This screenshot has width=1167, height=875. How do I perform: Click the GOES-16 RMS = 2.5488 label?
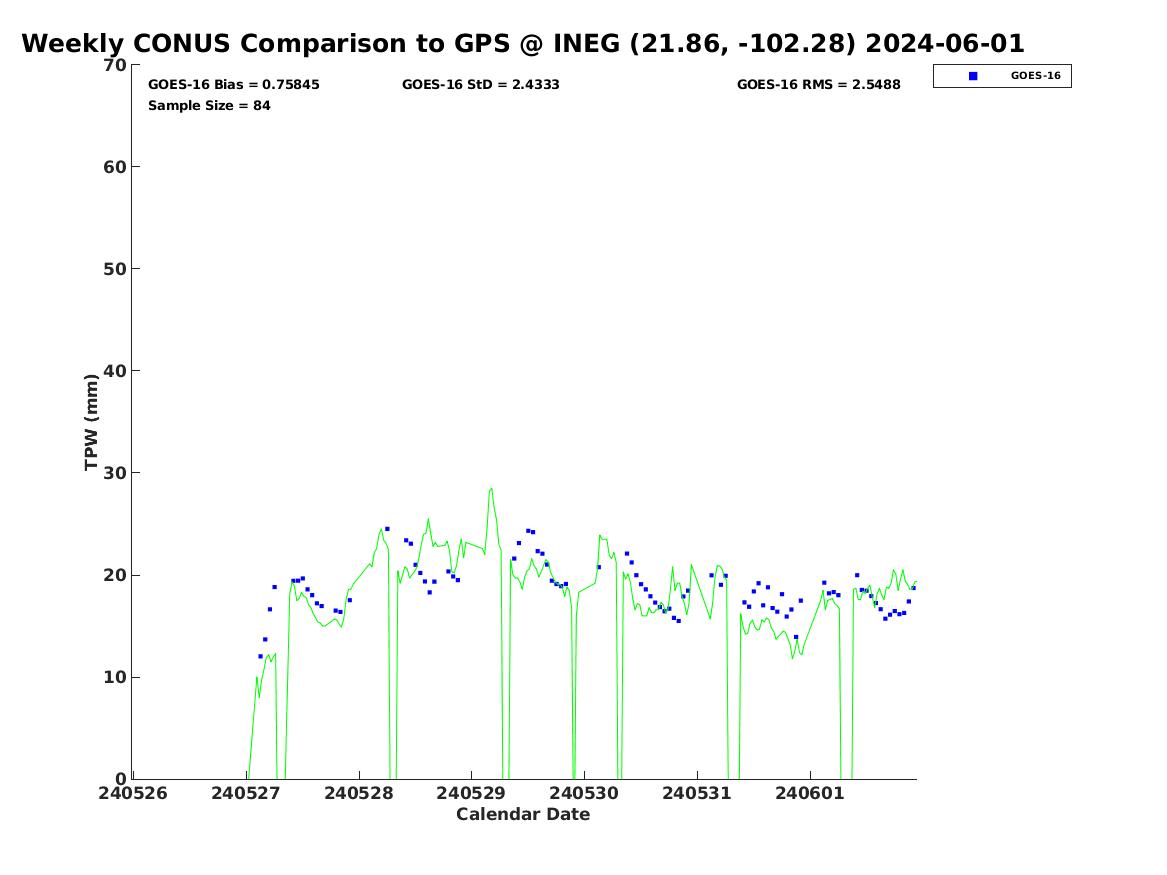point(819,85)
